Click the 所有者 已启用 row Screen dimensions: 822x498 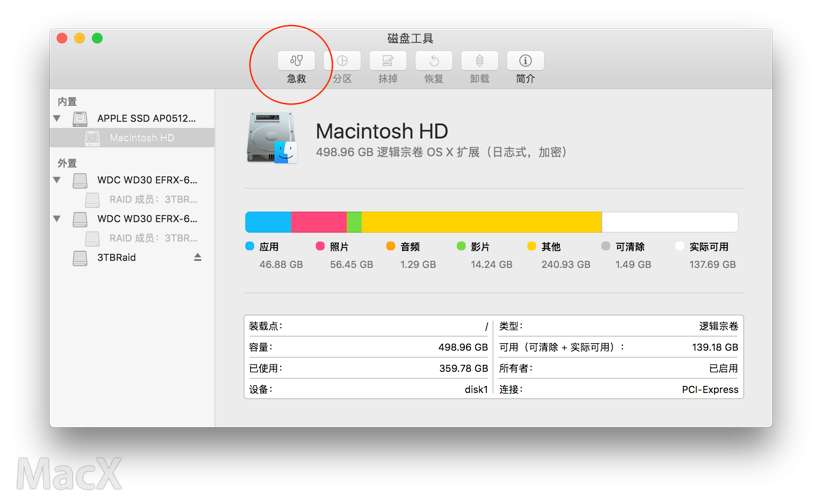(x=618, y=368)
